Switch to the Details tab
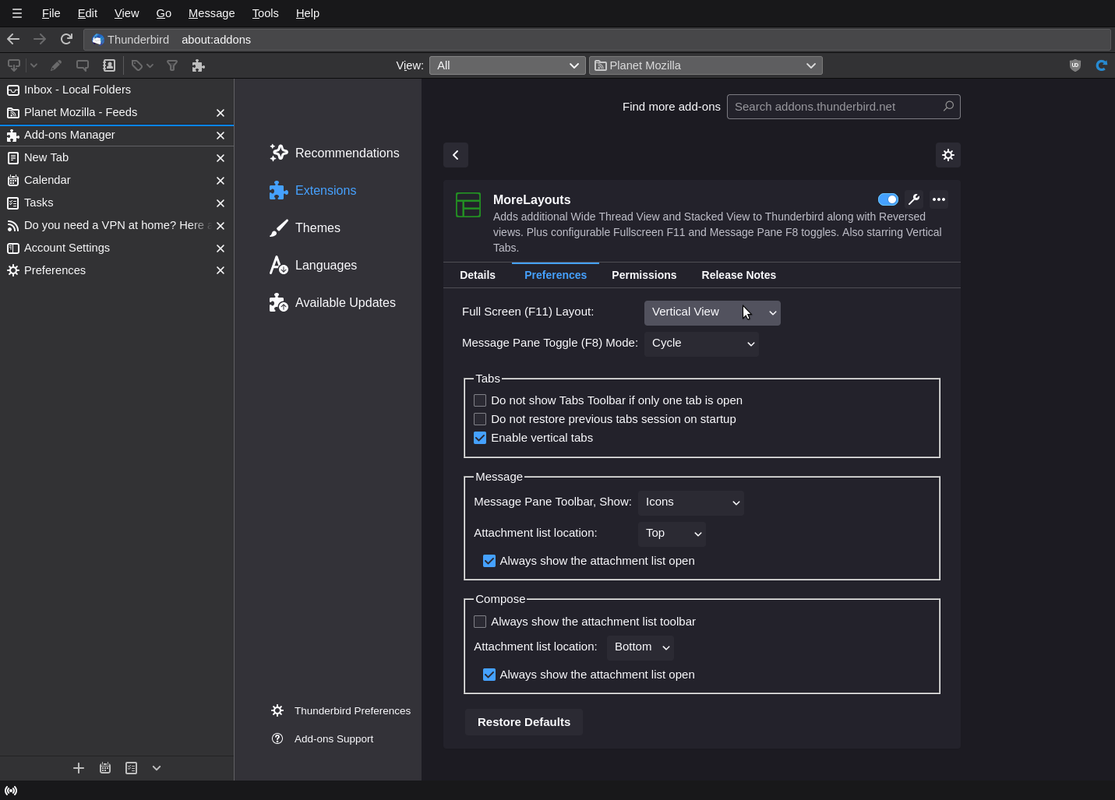1115x800 pixels. (477, 275)
